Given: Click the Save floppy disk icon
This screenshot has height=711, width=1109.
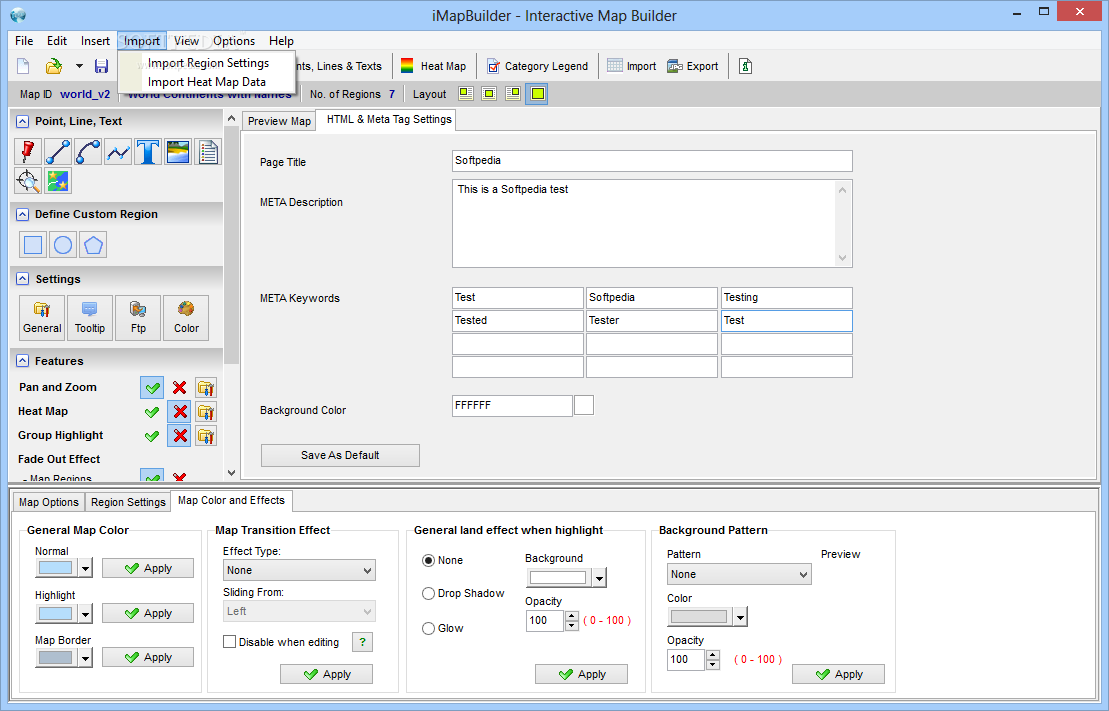Looking at the screenshot, I should point(101,66).
